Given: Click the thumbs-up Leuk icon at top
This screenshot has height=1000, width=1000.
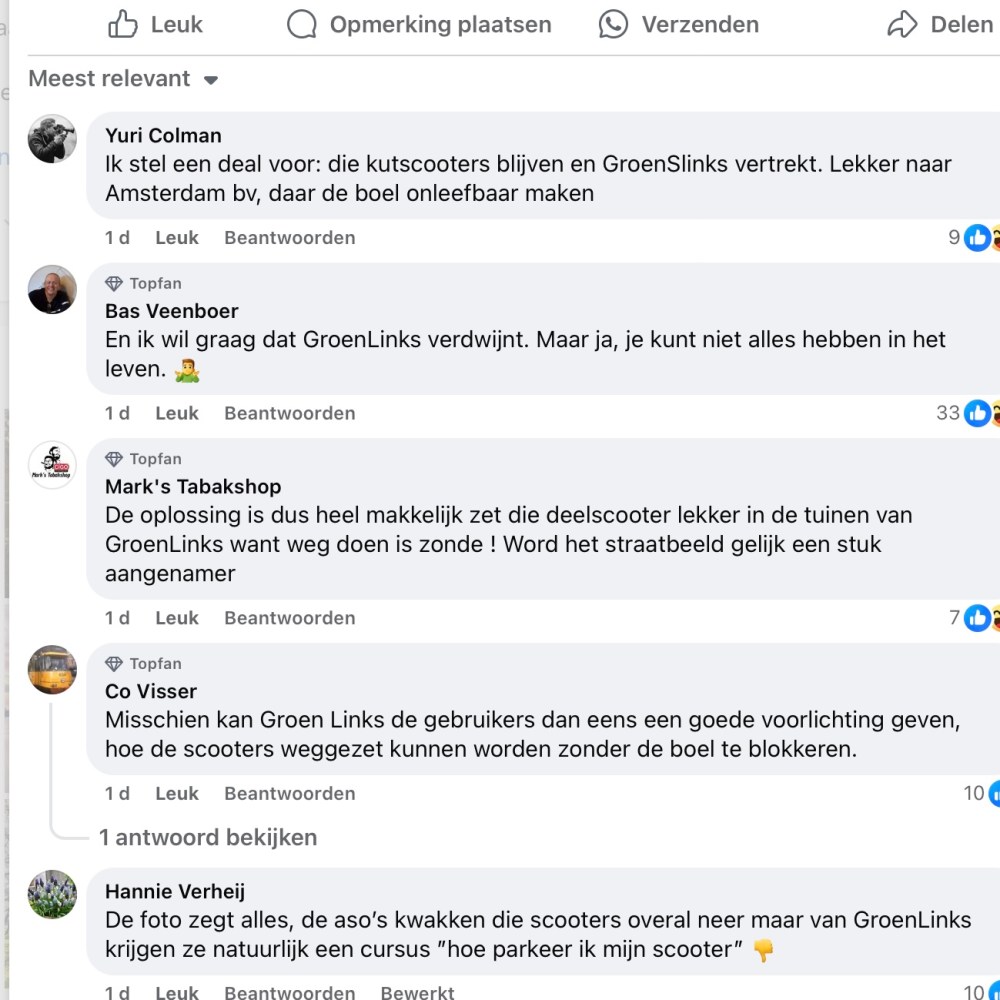Looking at the screenshot, I should 123,24.
